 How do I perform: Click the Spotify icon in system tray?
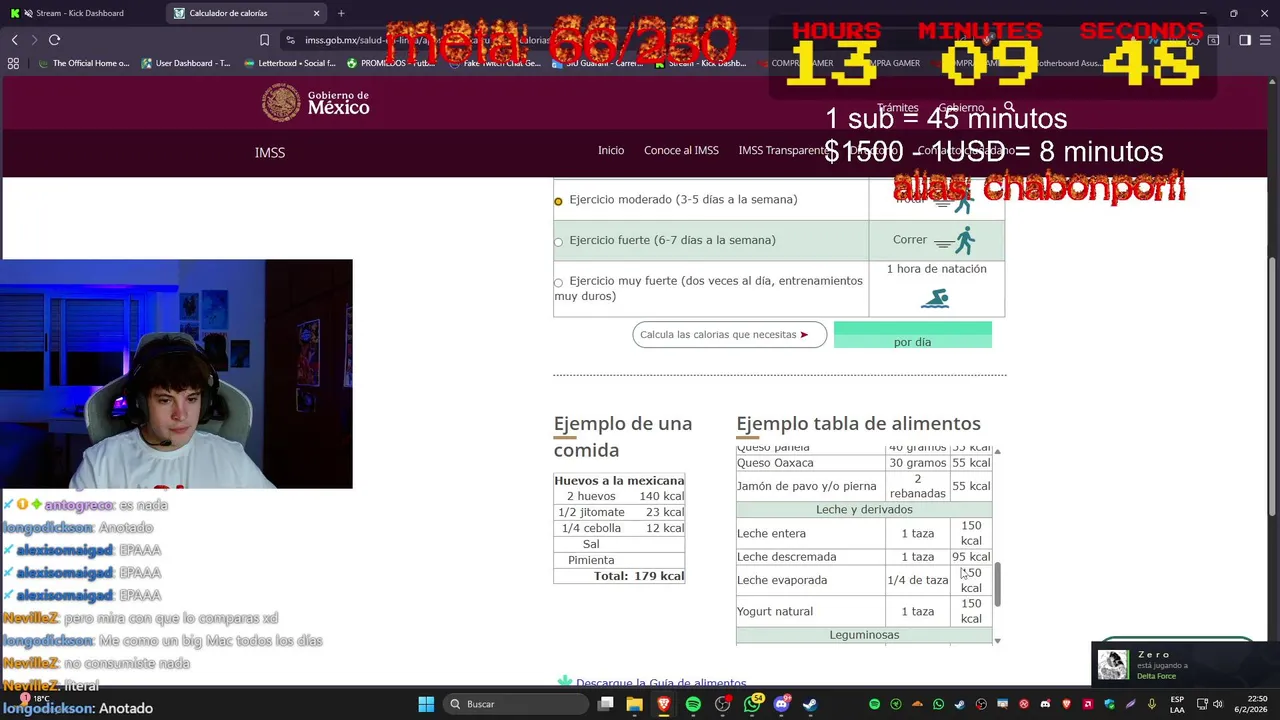point(874,704)
